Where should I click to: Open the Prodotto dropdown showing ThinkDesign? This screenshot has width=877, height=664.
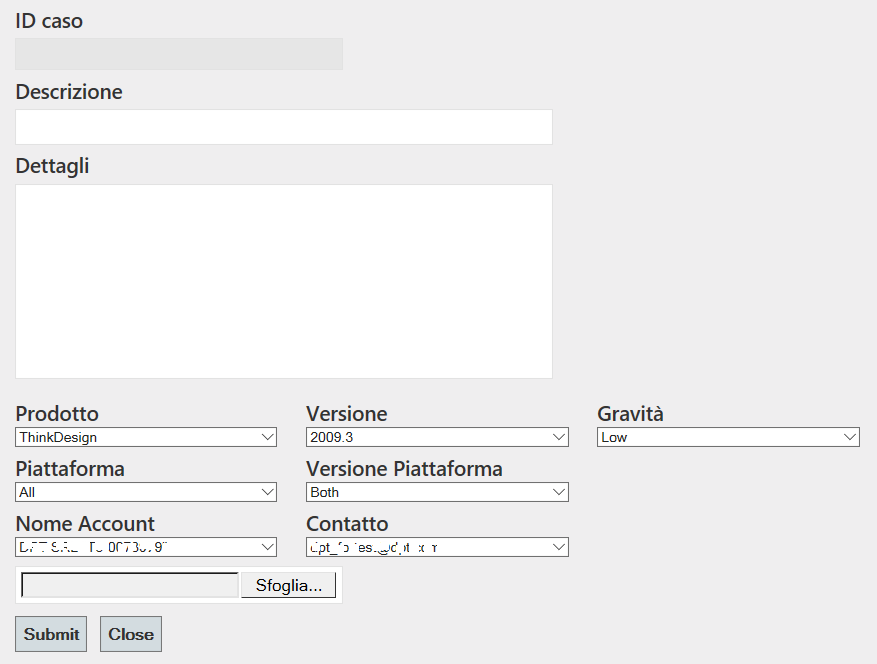(x=146, y=437)
